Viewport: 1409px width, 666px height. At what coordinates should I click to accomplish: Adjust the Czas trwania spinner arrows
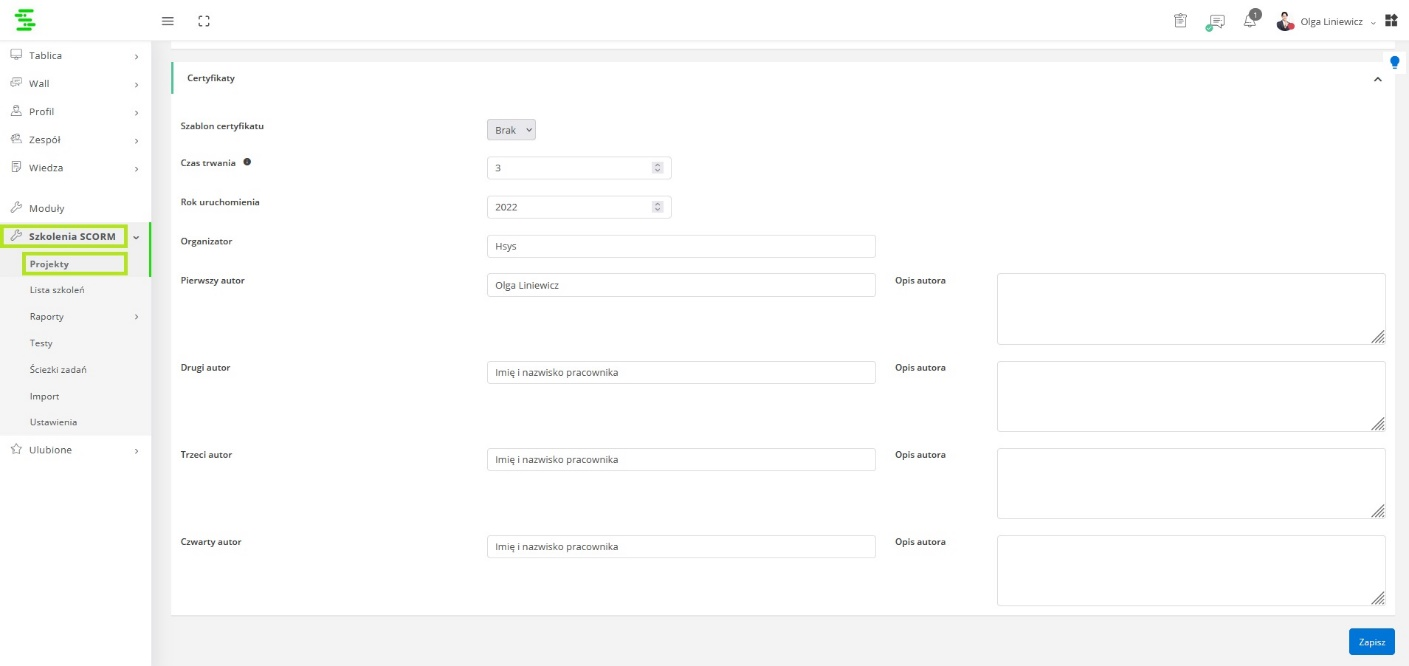pyautogui.click(x=657, y=168)
